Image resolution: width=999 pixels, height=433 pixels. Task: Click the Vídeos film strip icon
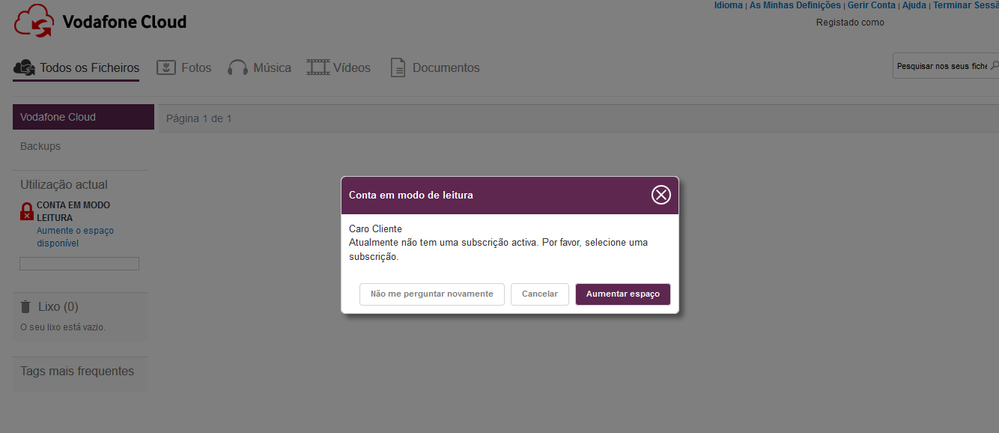click(317, 67)
